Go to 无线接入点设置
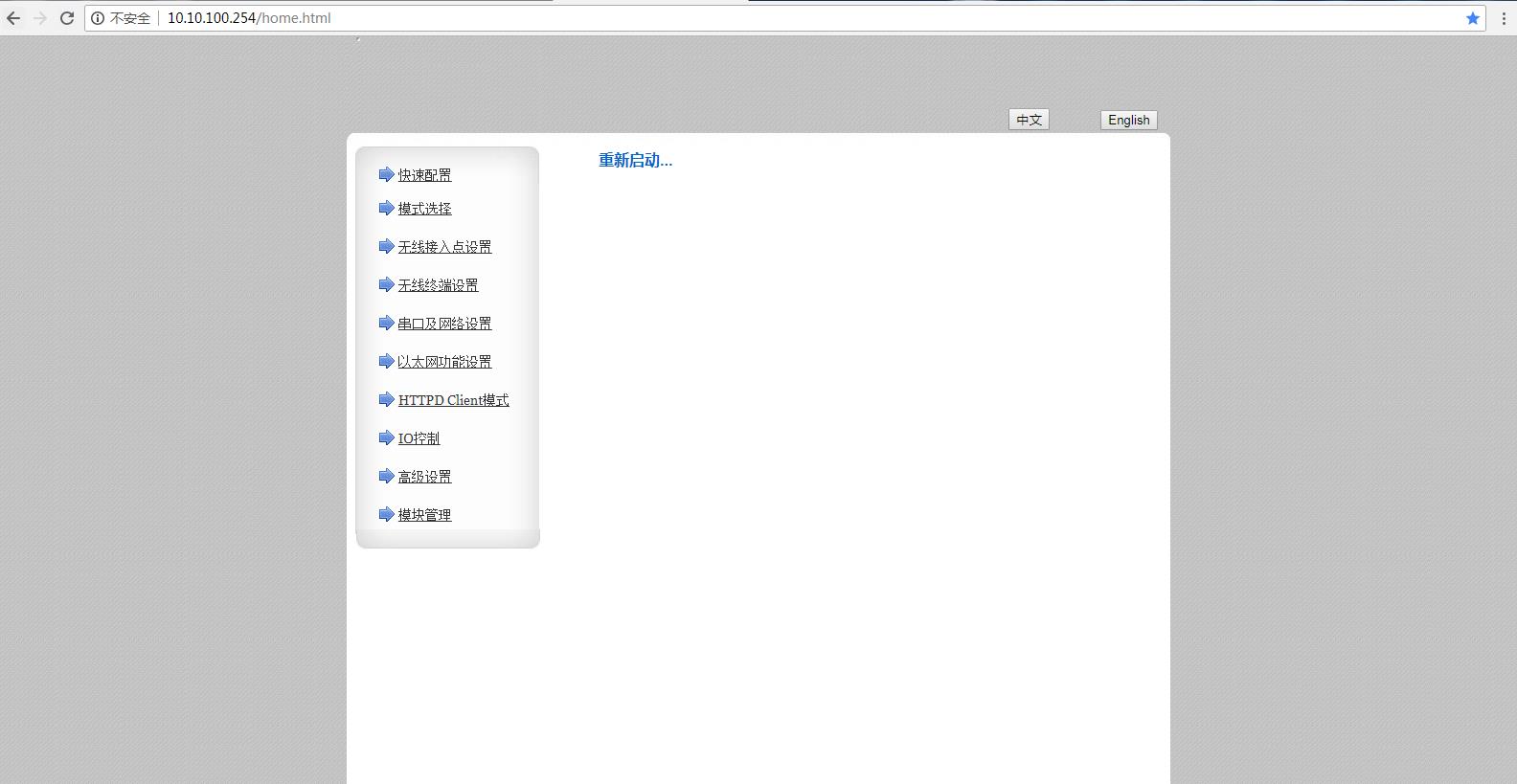The height and width of the screenshot is (784, 1517). pos(444,247)
